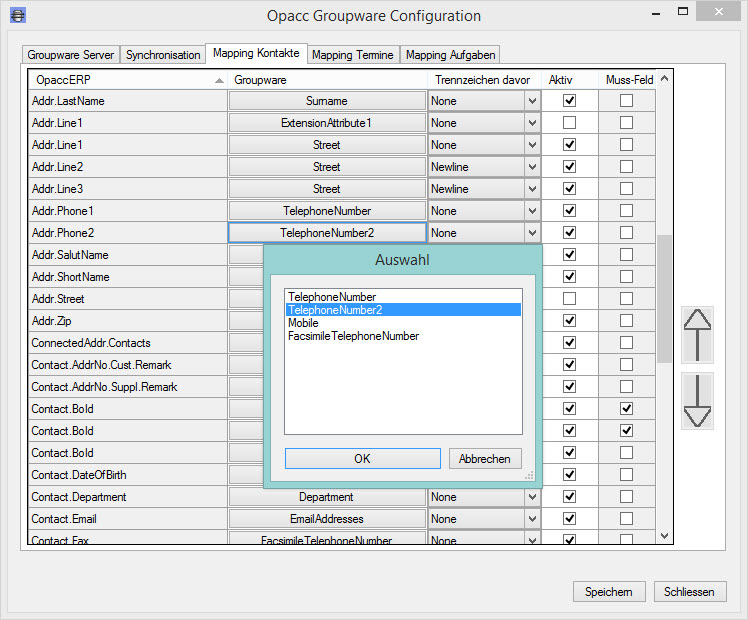Click TelephoneNumber mapping button for Addr.Phone1
Viewport: 748px width, 620px height.
(x=327, y=210)
